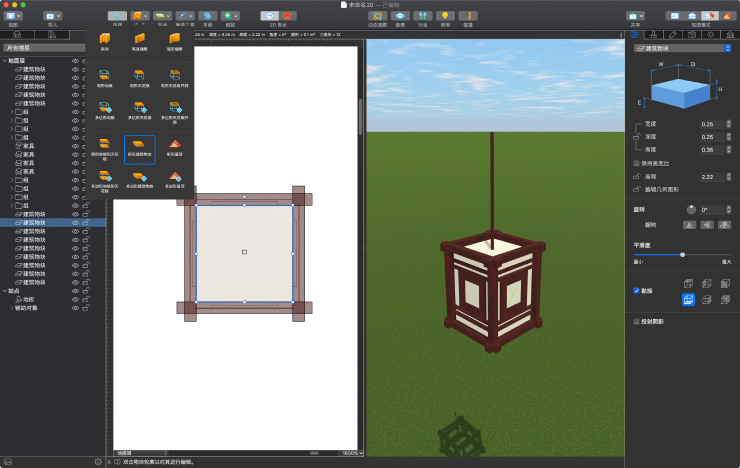Screen dimensions: 740x468
Task: Activate the walk footprints tool
Action: coord(423,16)
